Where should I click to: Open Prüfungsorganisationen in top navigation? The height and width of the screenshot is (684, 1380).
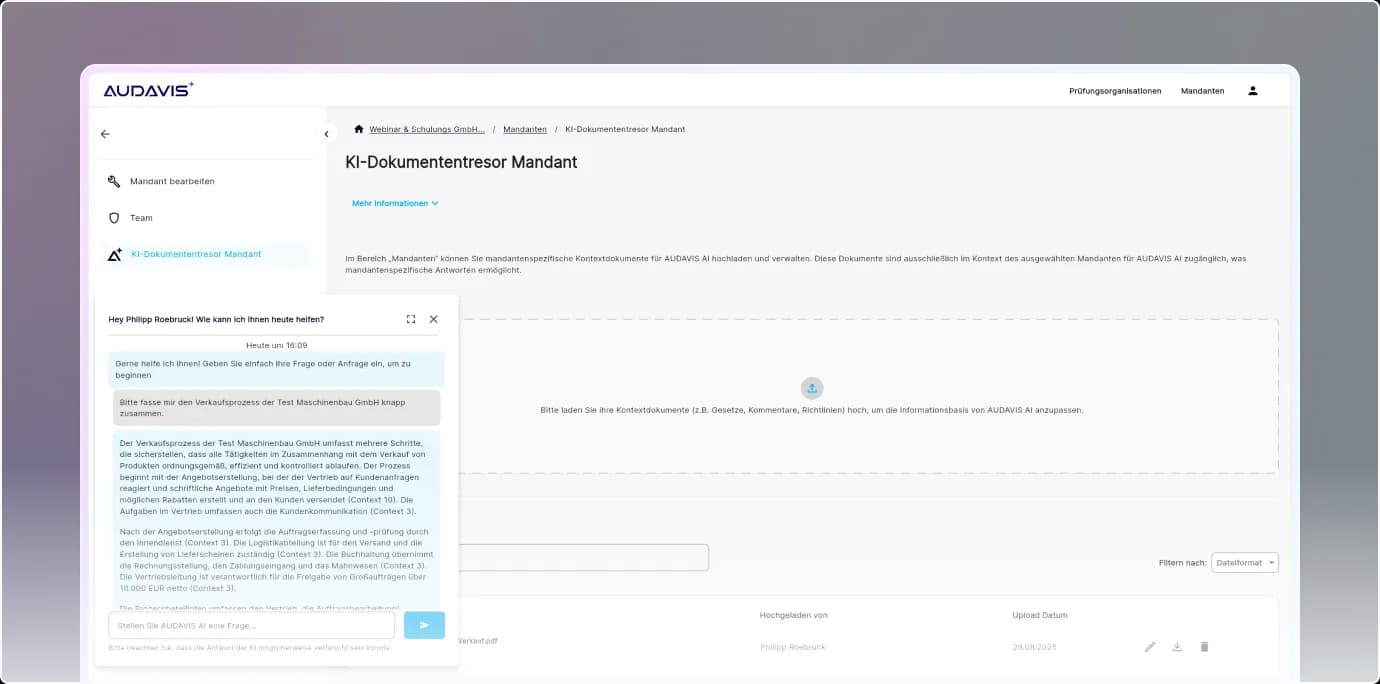1115,91
